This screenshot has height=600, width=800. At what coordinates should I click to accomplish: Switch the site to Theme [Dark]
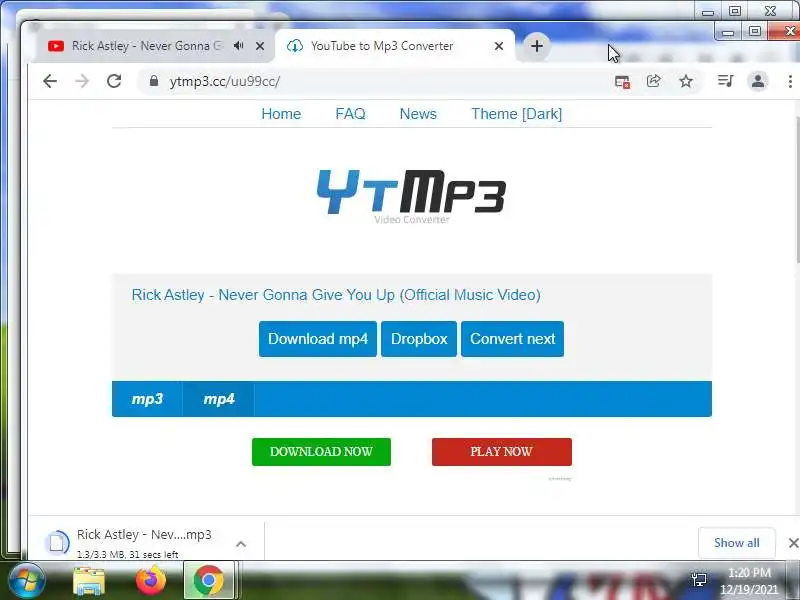pyautogui.click(x=516, y=114)
